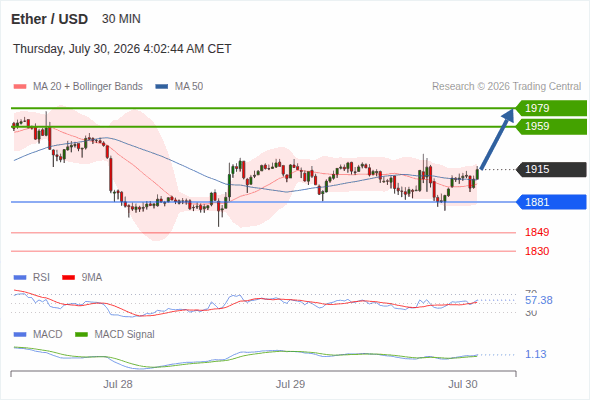This screenshot has width=590, height=400.
Task: Click the Jul 29 time axis marker
Action: 290,384
